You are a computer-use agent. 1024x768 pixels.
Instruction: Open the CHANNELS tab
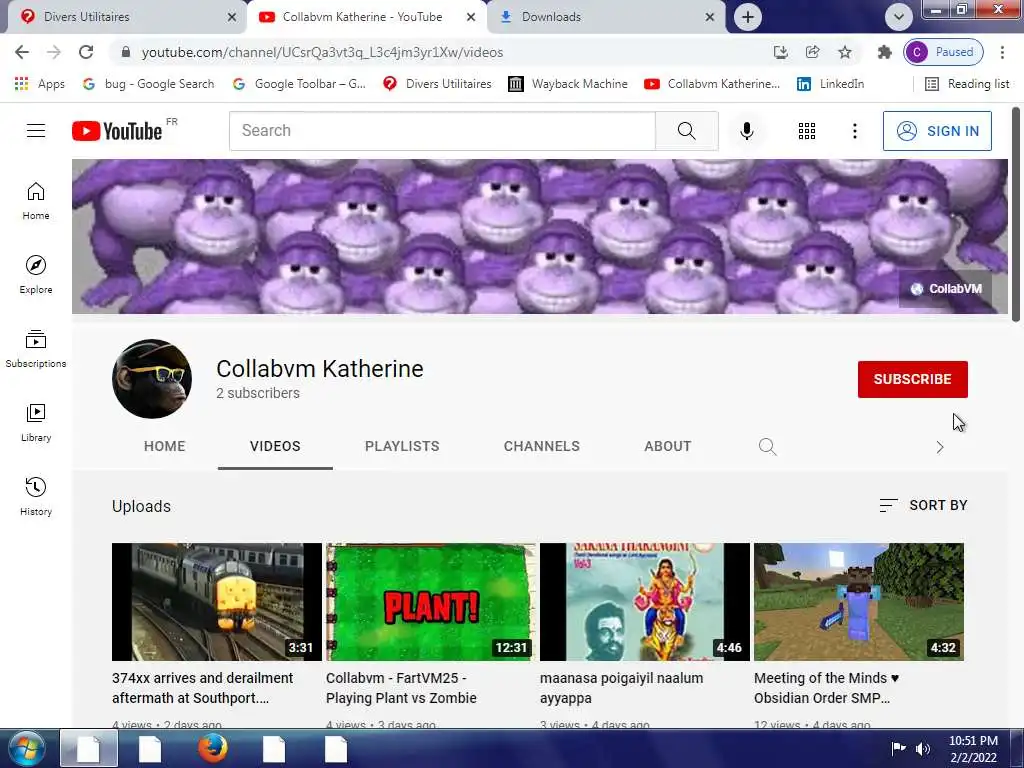541,447
